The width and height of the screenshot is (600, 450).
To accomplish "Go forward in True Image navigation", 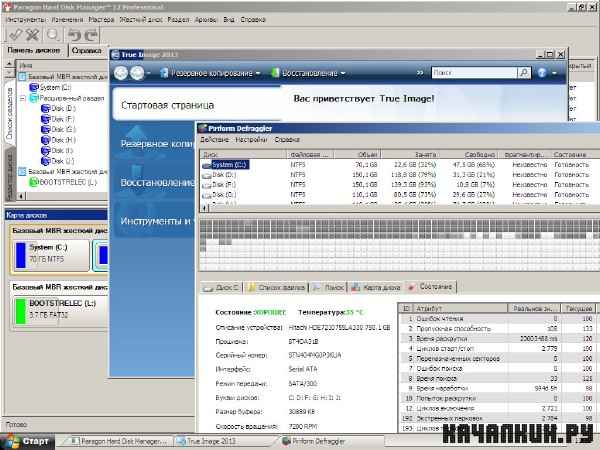I will tap(137, 73).
